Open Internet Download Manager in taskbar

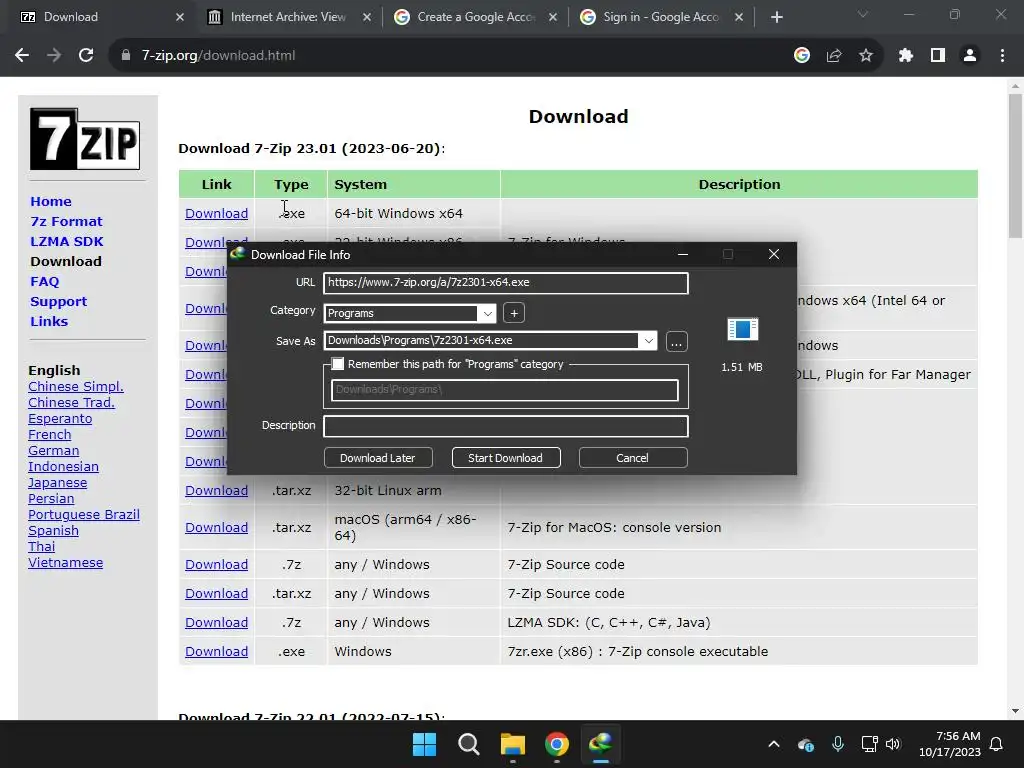[601, 744]
